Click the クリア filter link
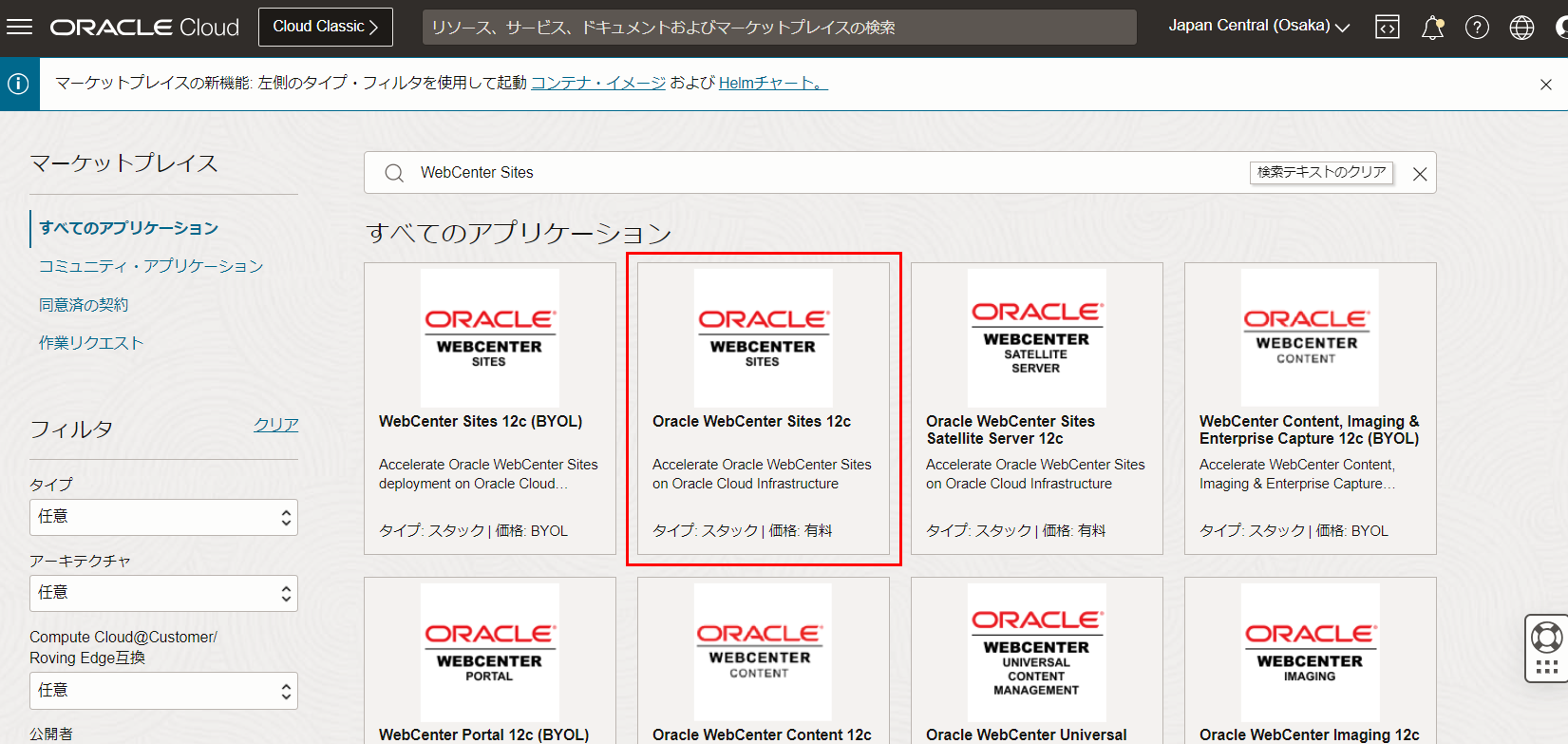 click(275, 425)
